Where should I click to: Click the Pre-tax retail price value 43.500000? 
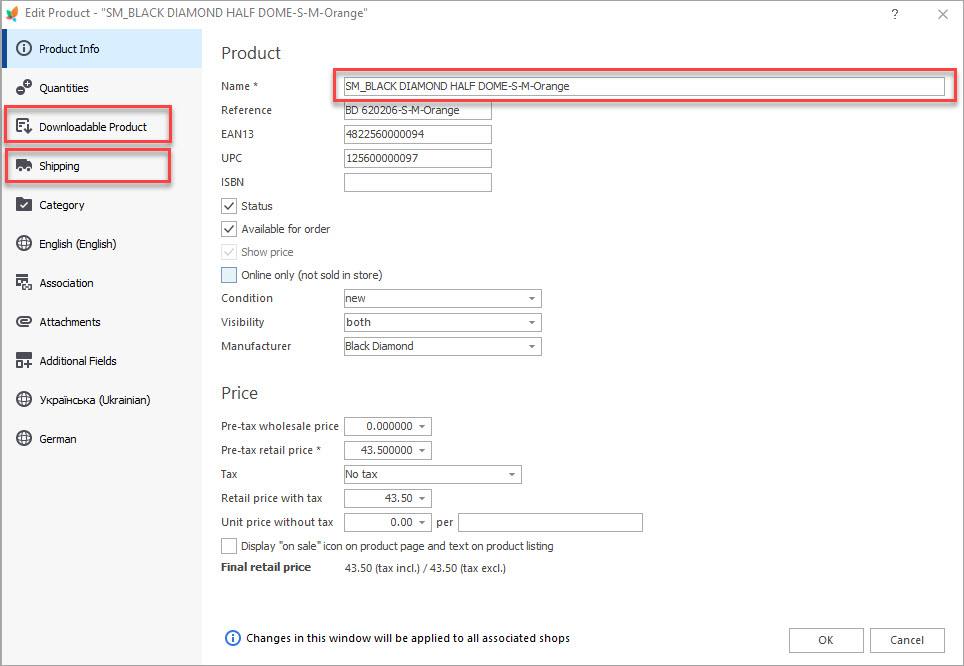387,450
